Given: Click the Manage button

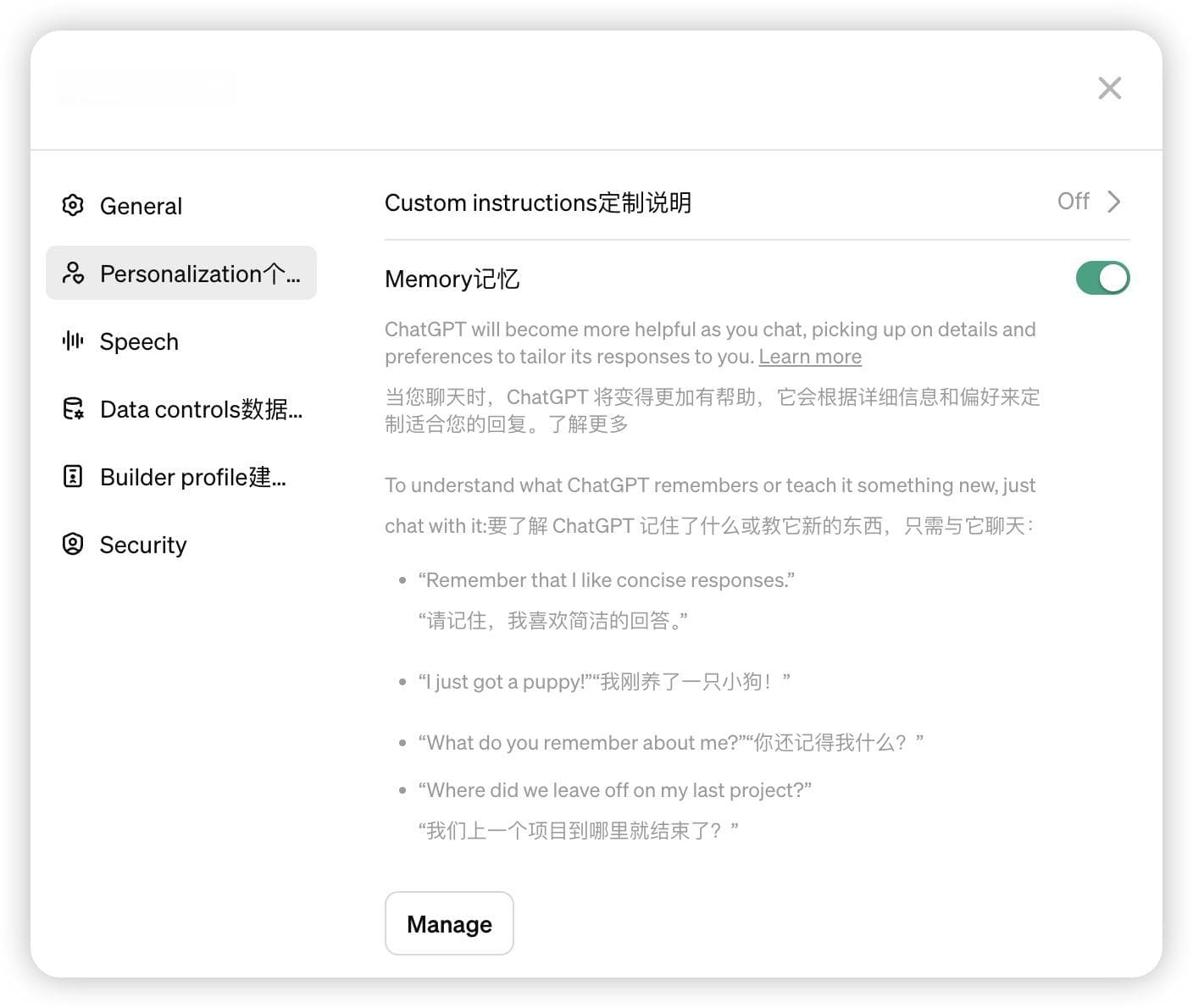Looking at the screenshot, I should (449, 923).
